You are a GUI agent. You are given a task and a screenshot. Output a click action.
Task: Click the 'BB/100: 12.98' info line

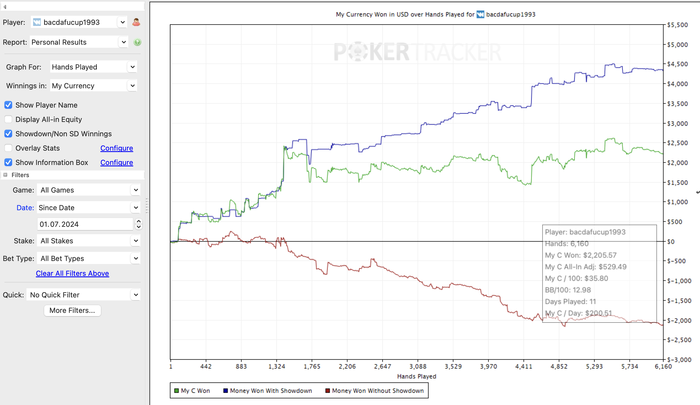point(568,290)
